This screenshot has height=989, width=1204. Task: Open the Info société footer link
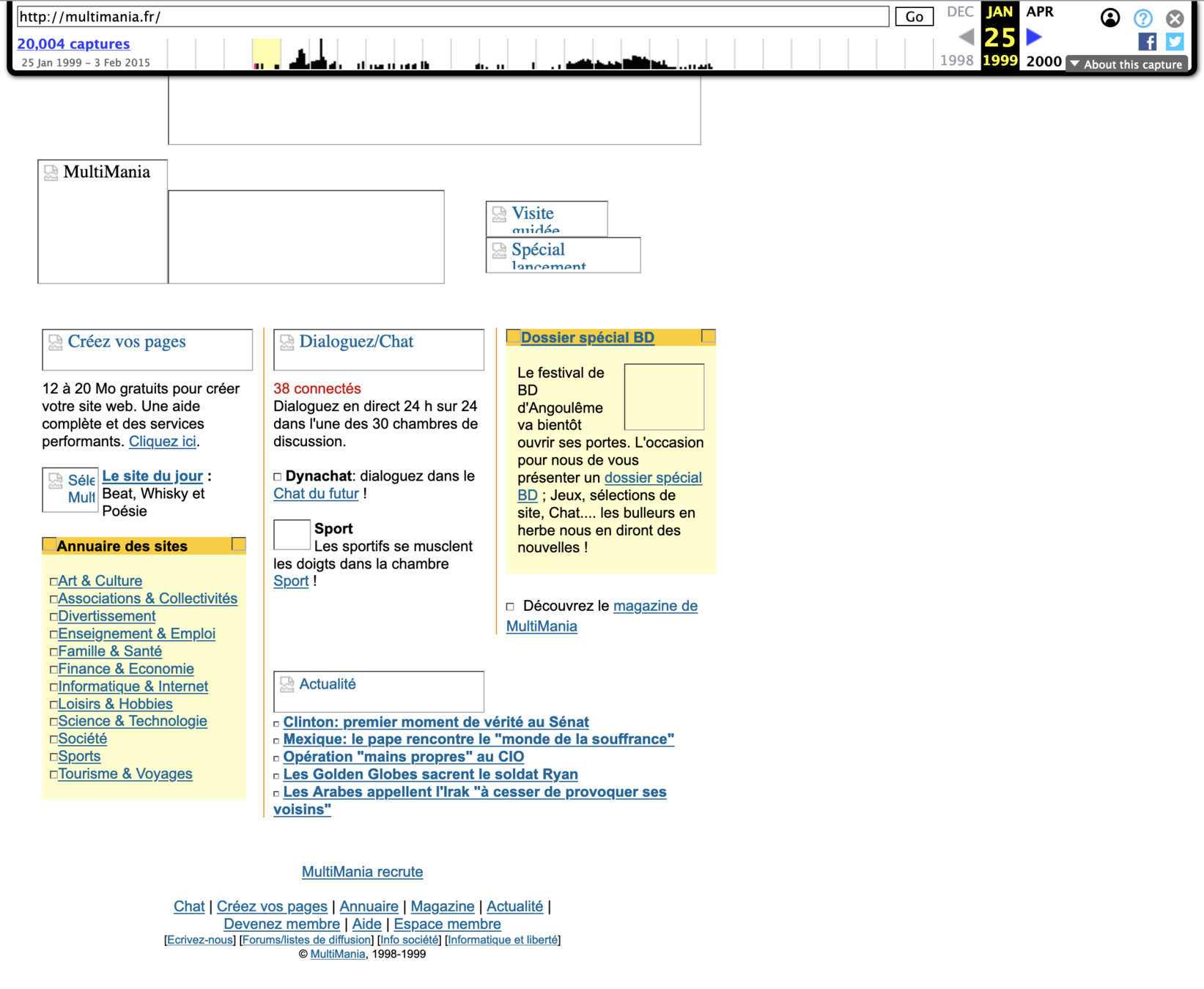click(x=410, y=940)
